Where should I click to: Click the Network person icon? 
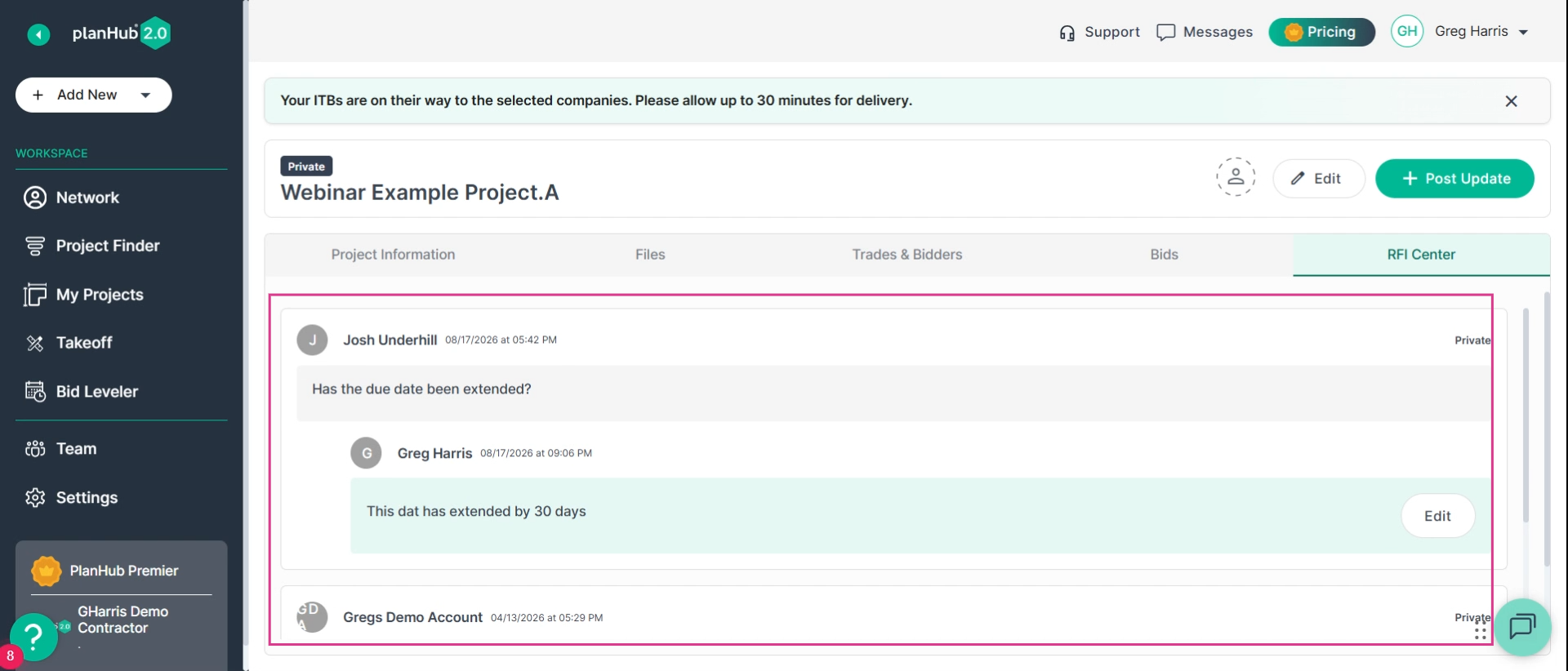(35, 198)
